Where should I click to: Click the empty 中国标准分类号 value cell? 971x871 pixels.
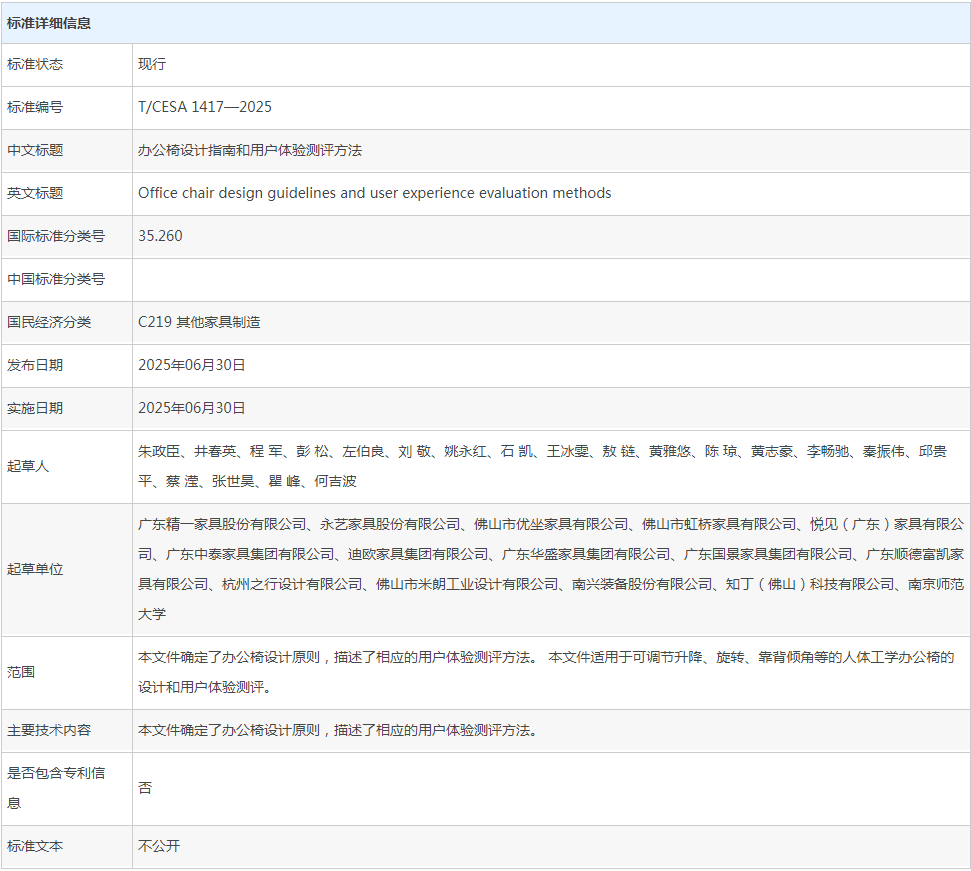[550, 279]
